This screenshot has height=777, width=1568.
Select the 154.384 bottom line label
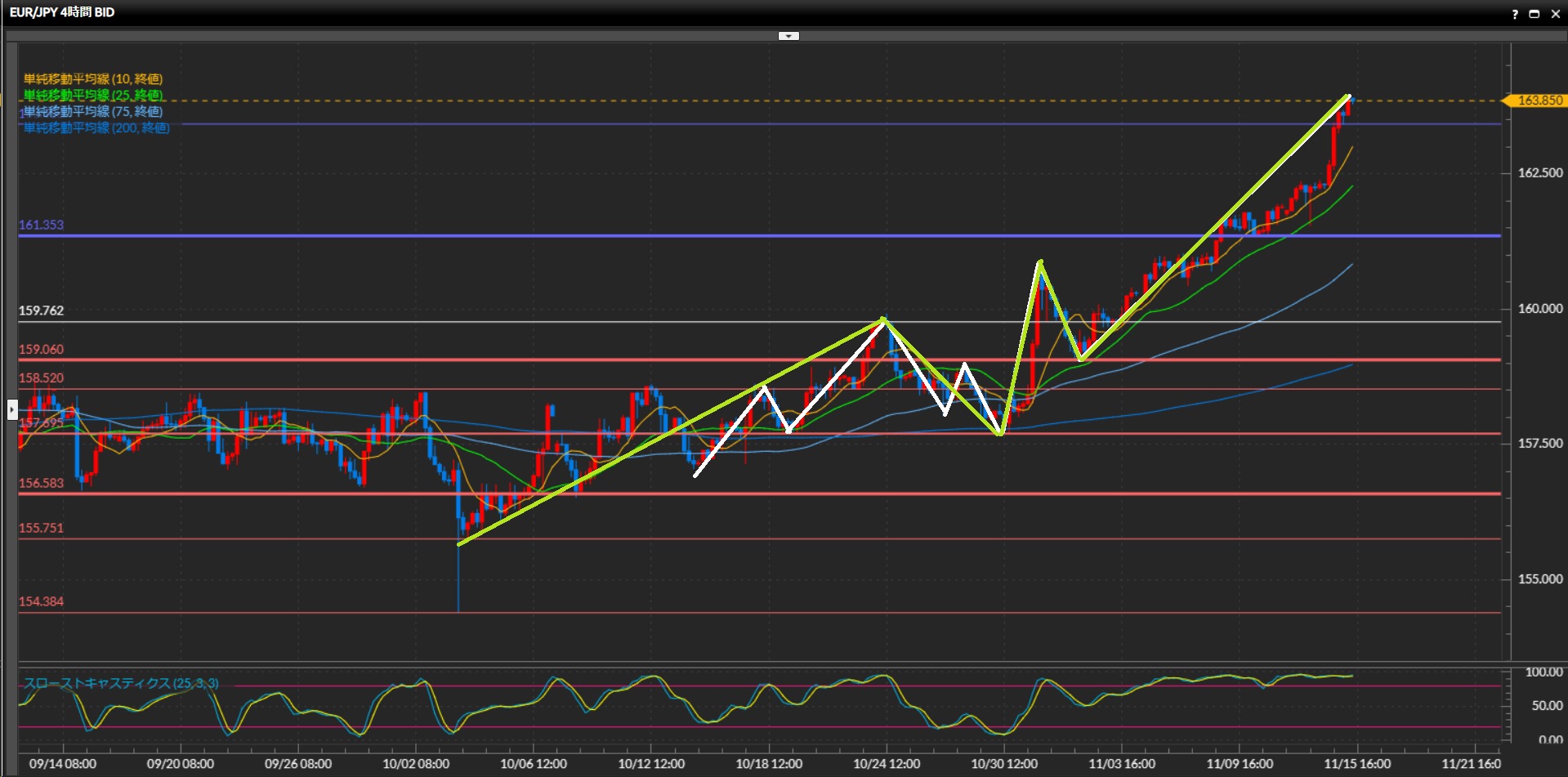coord(41,601)
